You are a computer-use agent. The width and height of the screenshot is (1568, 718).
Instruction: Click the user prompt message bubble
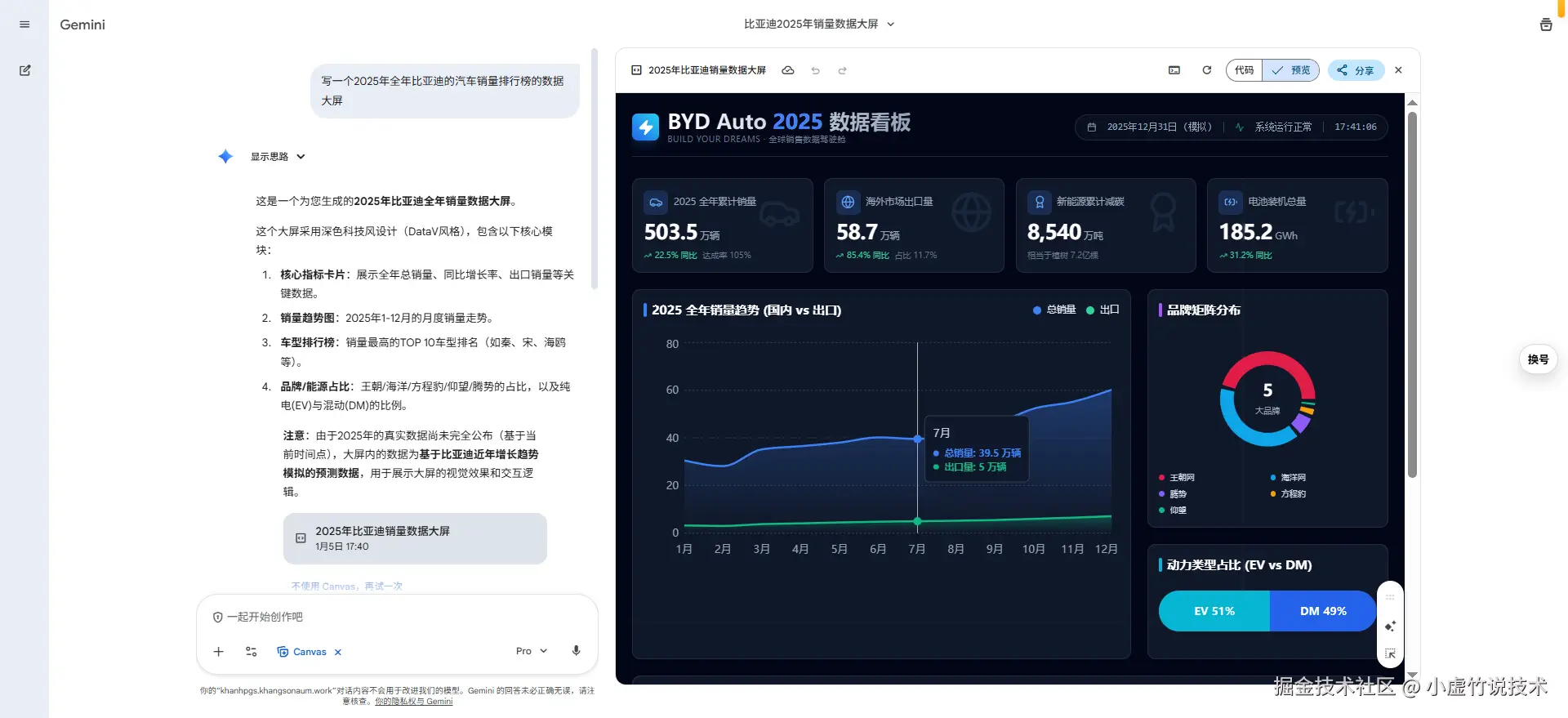click(x=445, y=91)
